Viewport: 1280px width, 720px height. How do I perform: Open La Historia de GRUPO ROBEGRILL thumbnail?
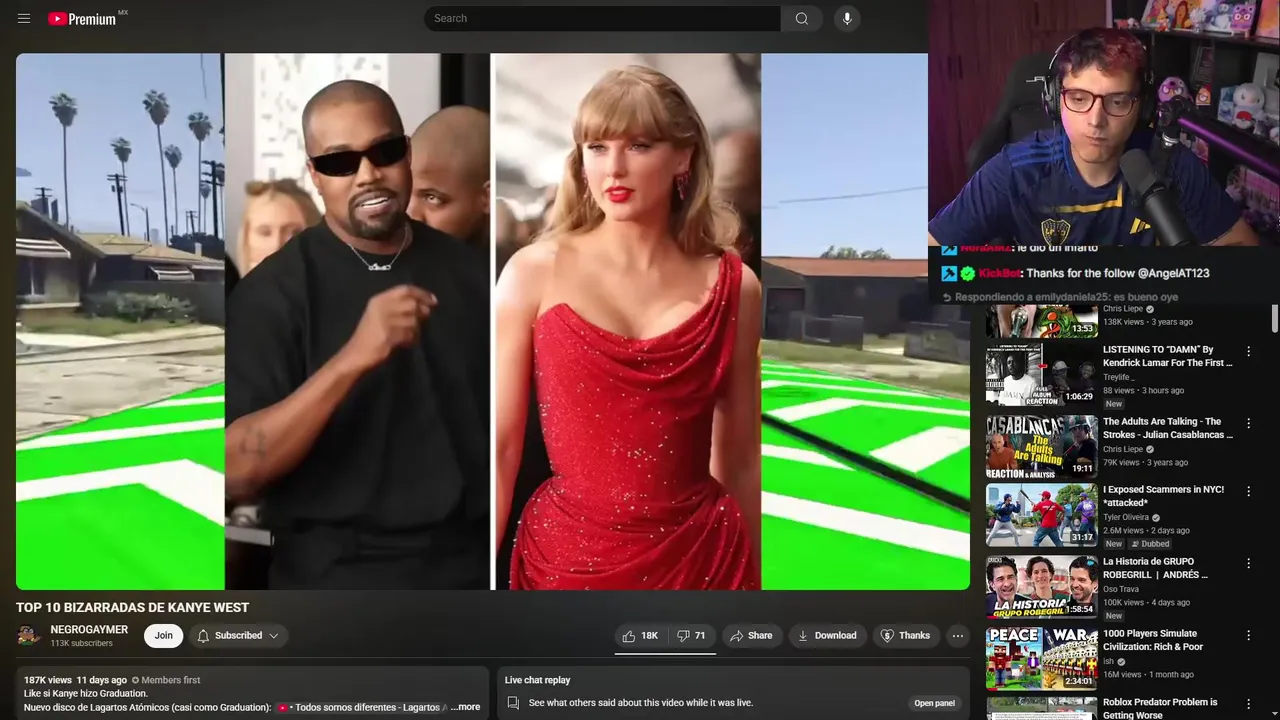pyautogui.click(x=1041, y=589)
